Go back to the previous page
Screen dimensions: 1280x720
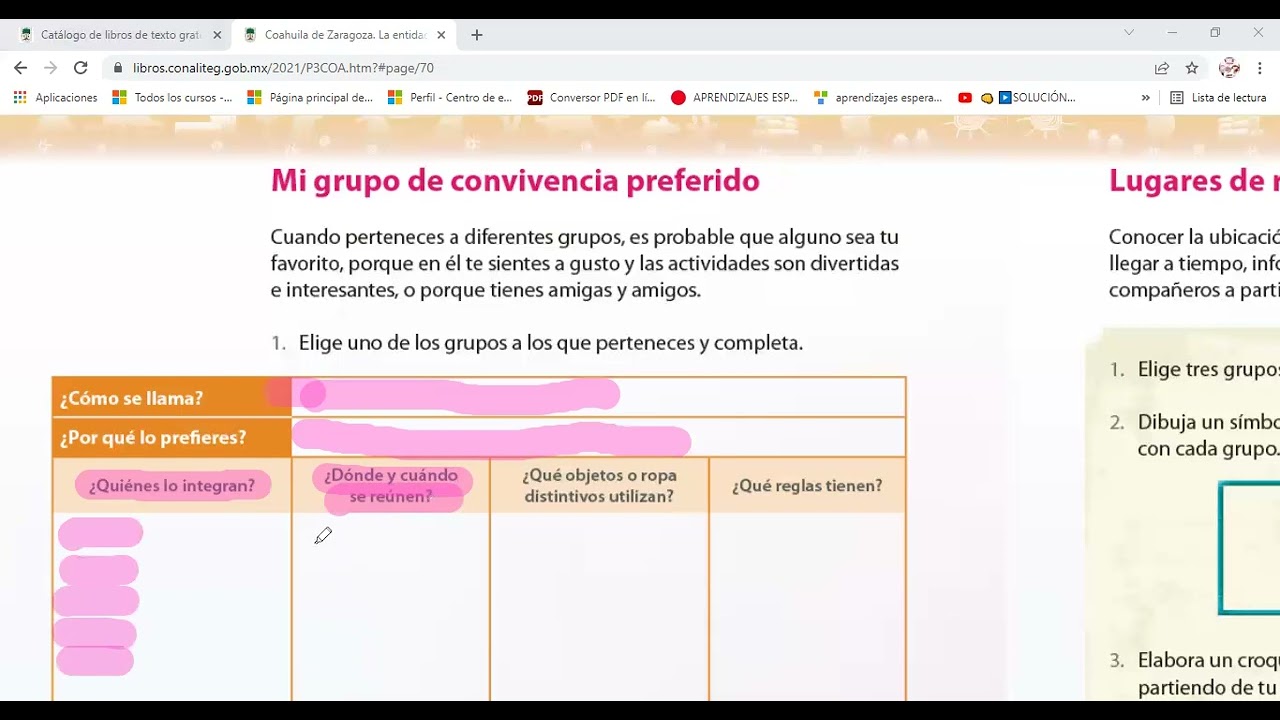(x=21, y=68)
